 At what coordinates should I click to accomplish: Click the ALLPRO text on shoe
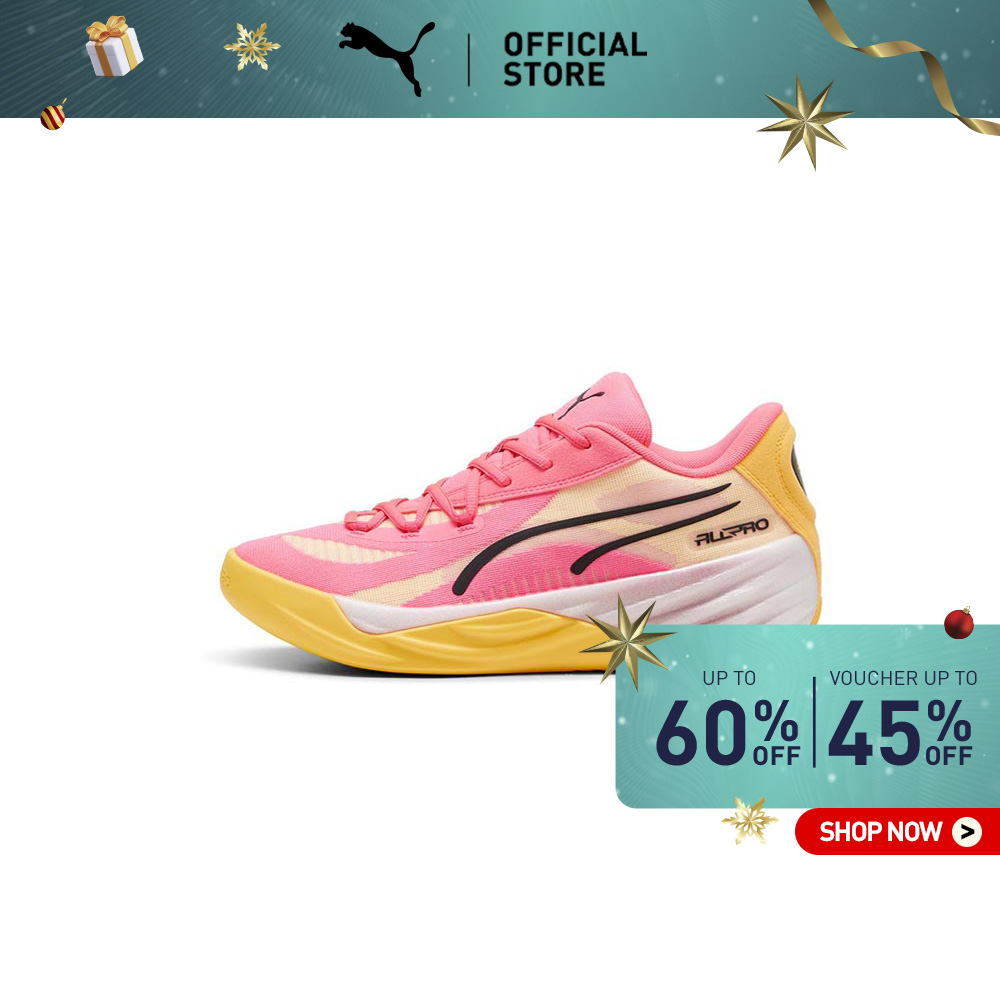tap(732, 532)
